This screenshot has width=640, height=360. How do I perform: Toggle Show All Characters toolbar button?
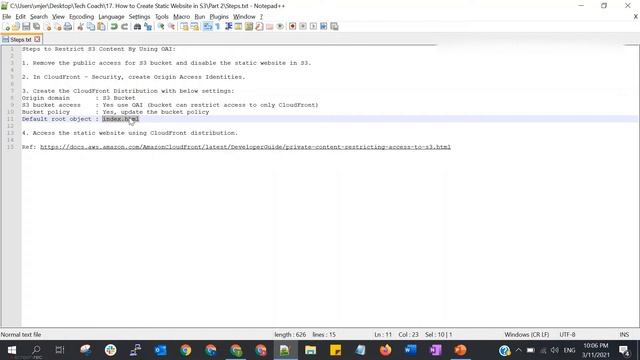(x=218, y=27)
